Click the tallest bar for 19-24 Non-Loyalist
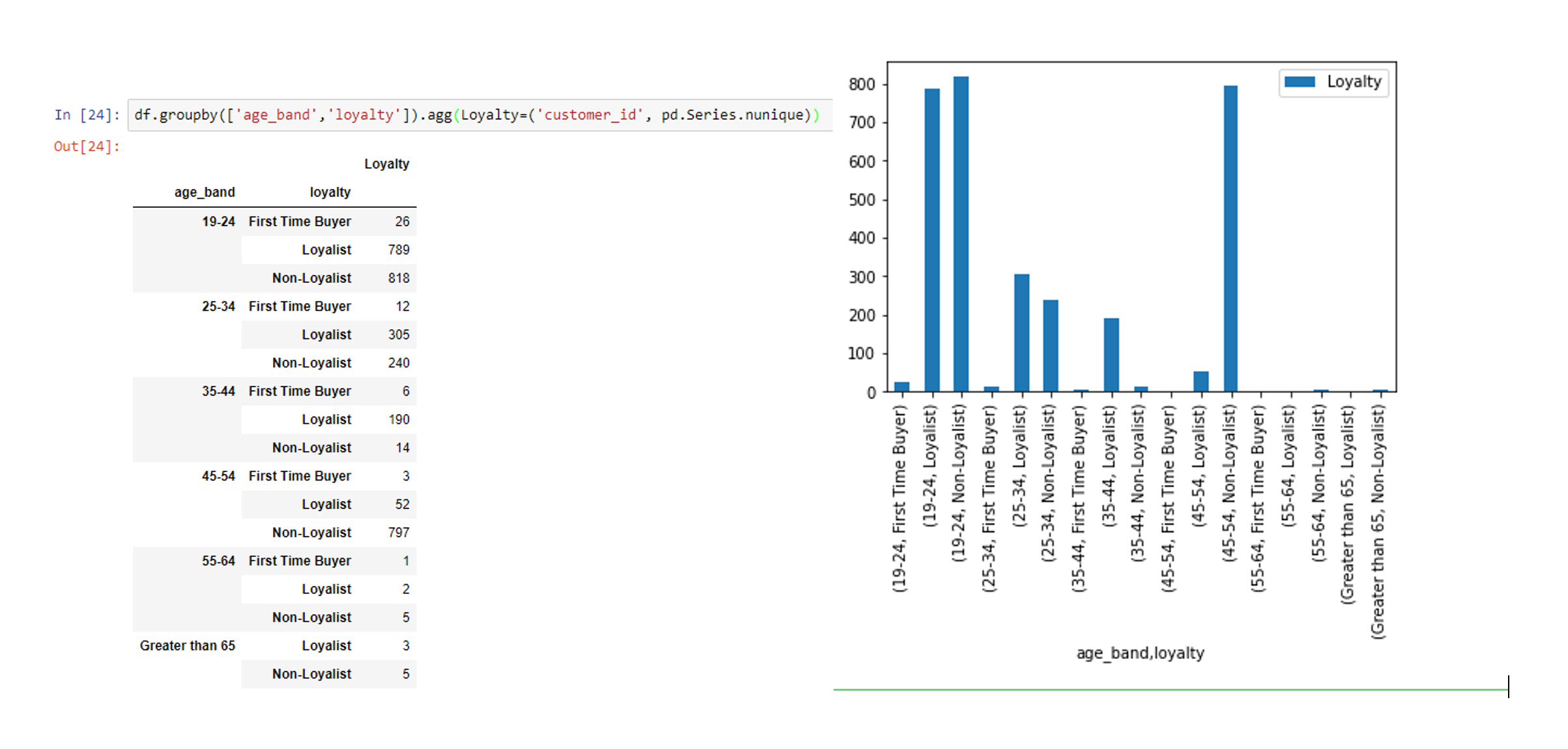1568x749 pixels. pyautogui.click(x=961, y=235)
